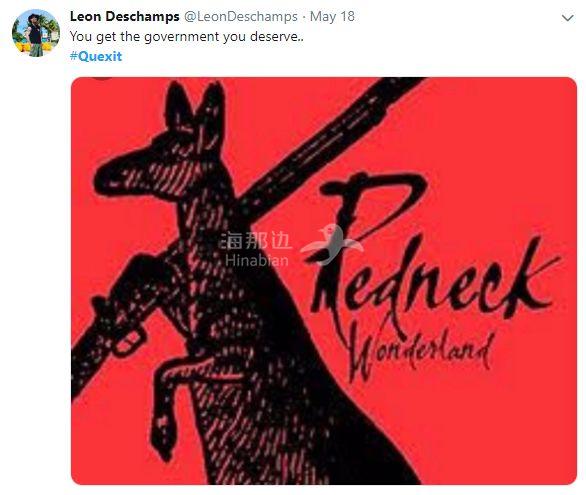Open the #Quexit hashtag link
The image size is (586, 495).
click(96, 56)
